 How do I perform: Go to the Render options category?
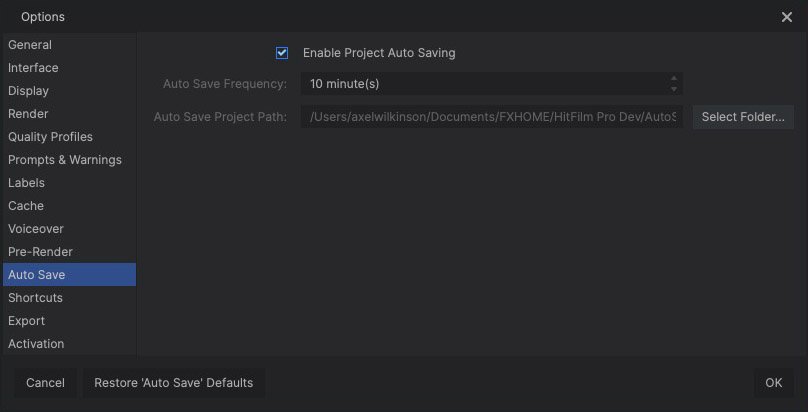point(28,114)
